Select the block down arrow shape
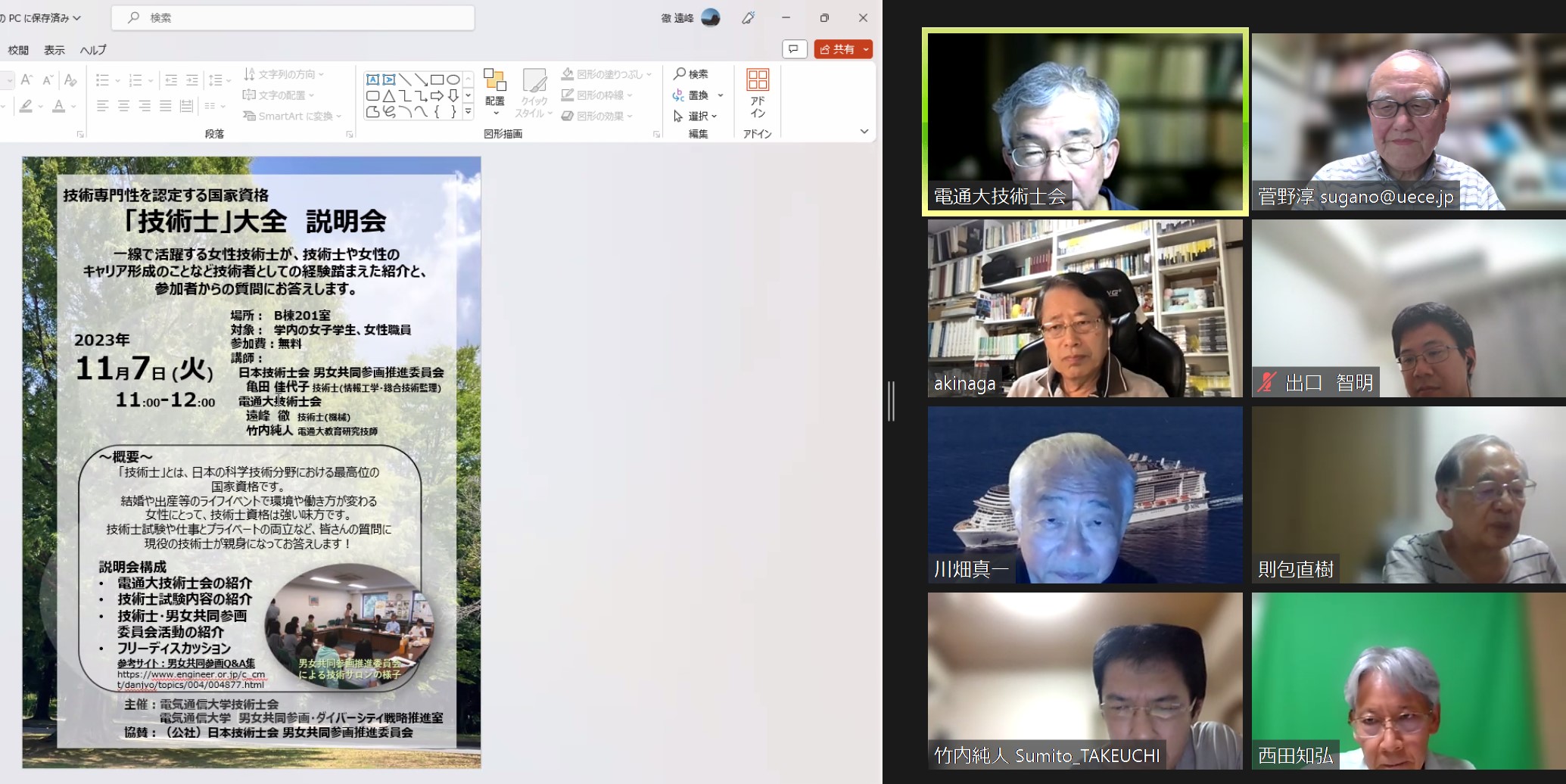Viewport: 1566px width, 784px height. [x=453, y=96]
